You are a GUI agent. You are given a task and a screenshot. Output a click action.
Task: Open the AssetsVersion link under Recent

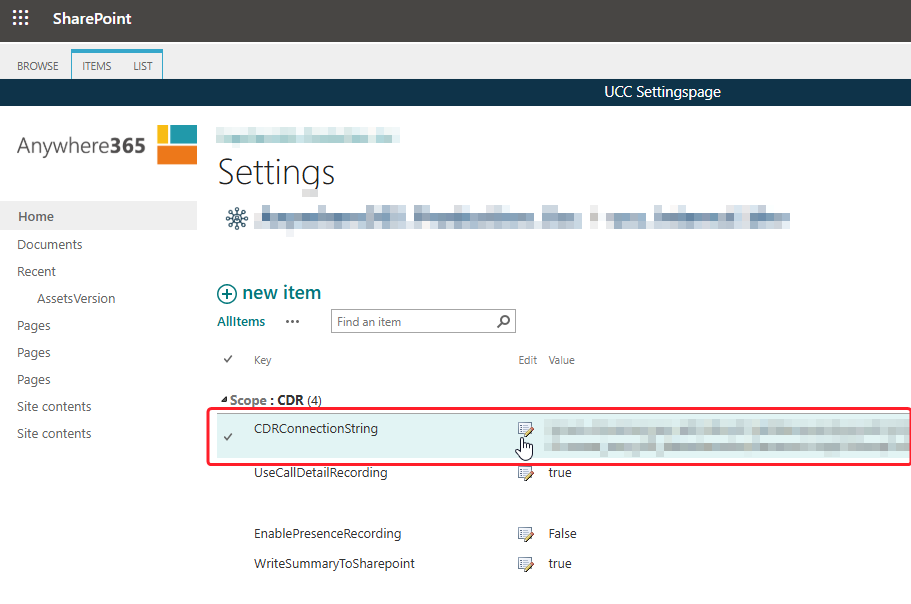76,299
